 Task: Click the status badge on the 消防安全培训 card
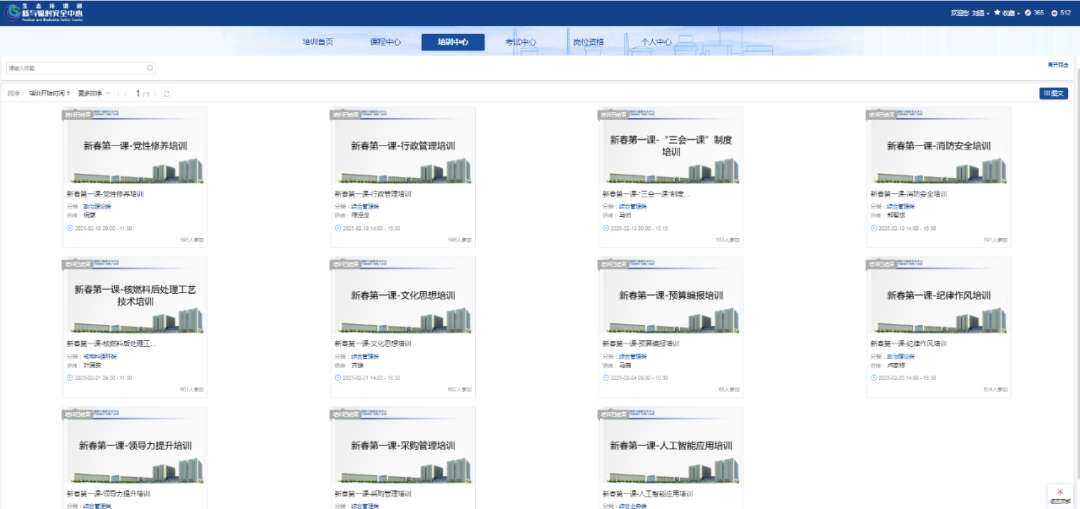880,114
